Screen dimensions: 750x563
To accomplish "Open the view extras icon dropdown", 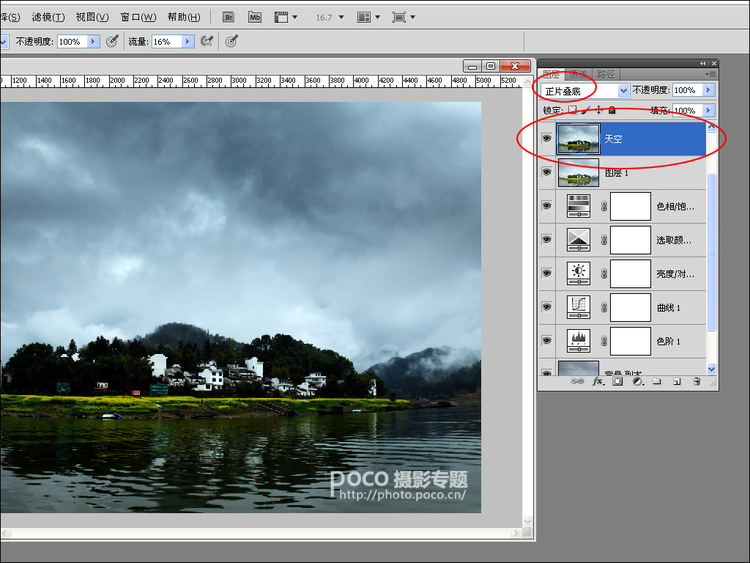I will (x=286, y=17).
